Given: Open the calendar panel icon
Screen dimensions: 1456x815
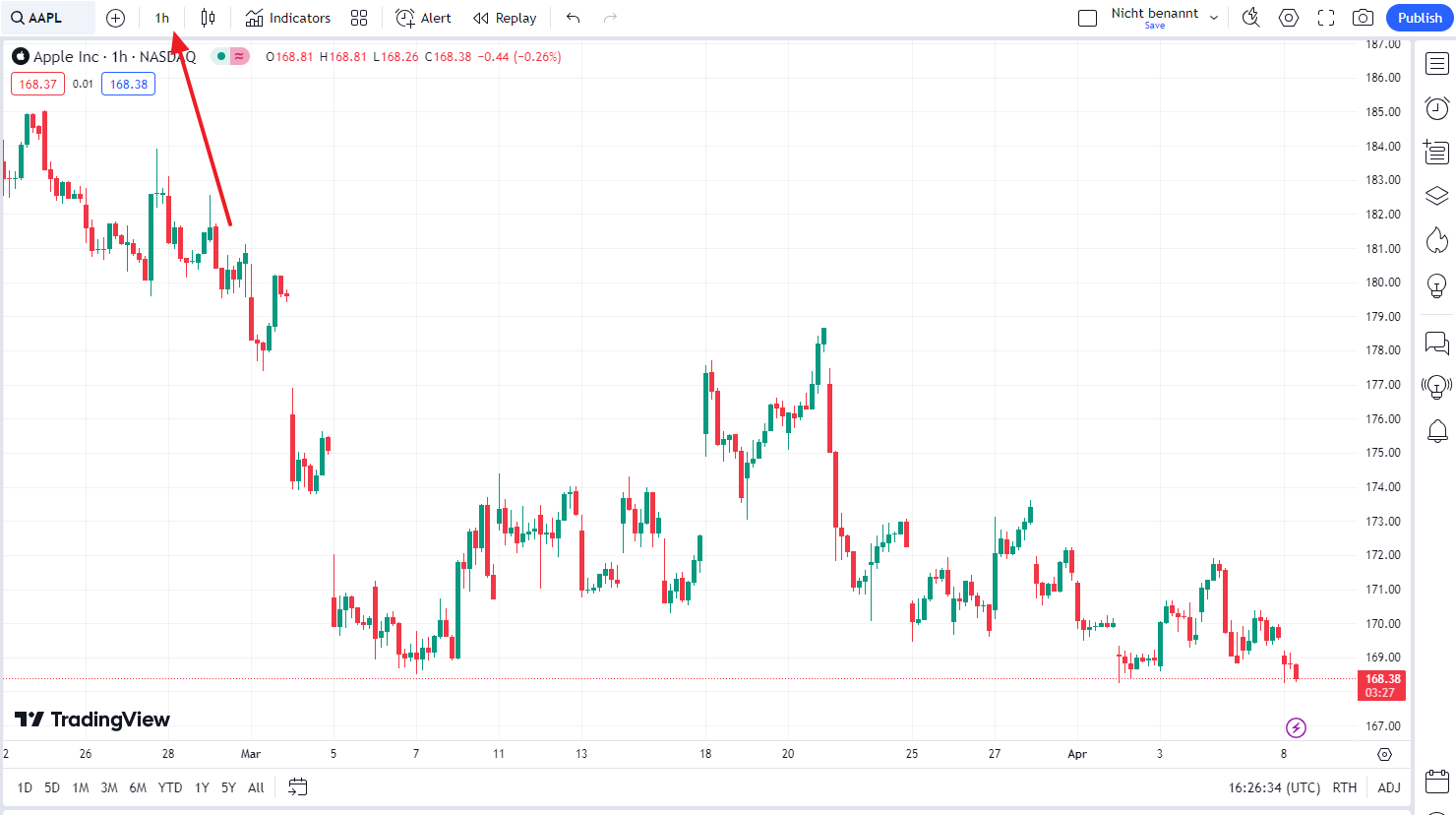Looking at the screenshot, I should click(x=1437, y=783).
